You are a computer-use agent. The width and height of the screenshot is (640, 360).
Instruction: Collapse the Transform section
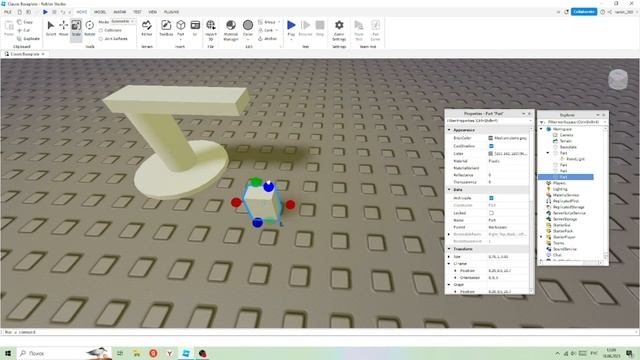449,249
